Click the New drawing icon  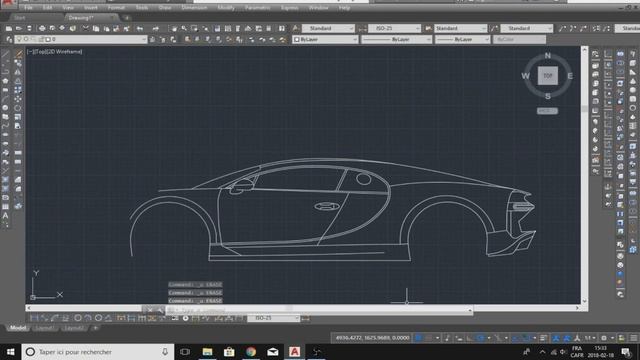coord(9,29)
